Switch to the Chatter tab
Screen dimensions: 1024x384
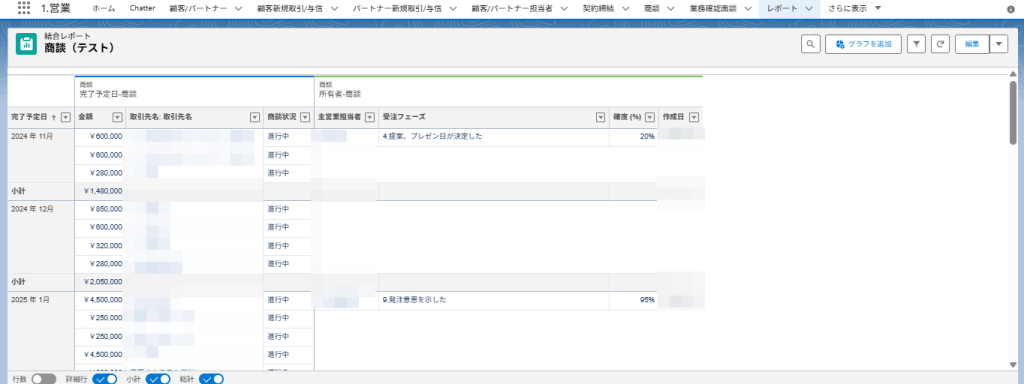(x=142, y=8)
